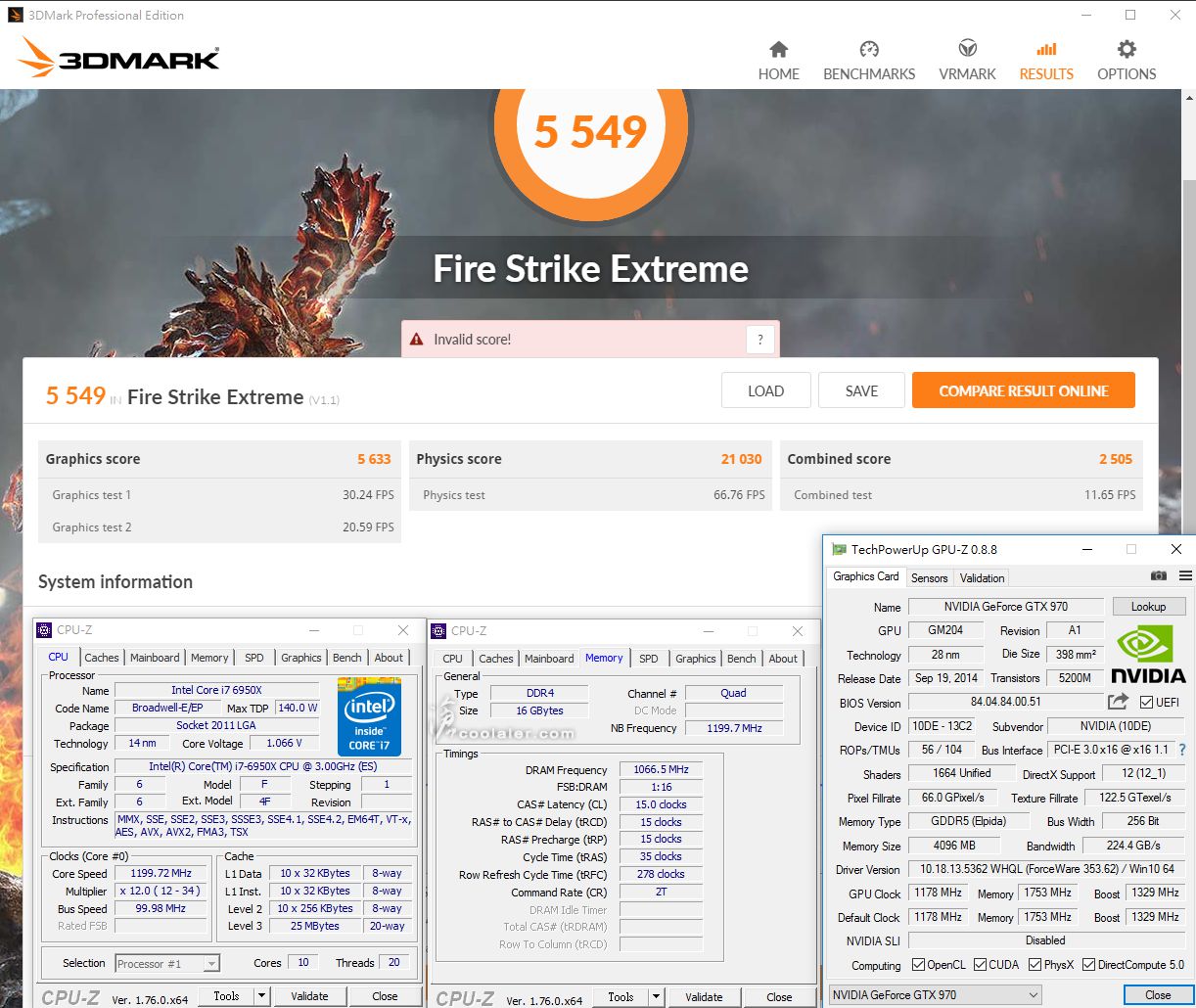Open the OPTIONS gear section
Screen dimensions: 1196x1008
[1127, 61]
